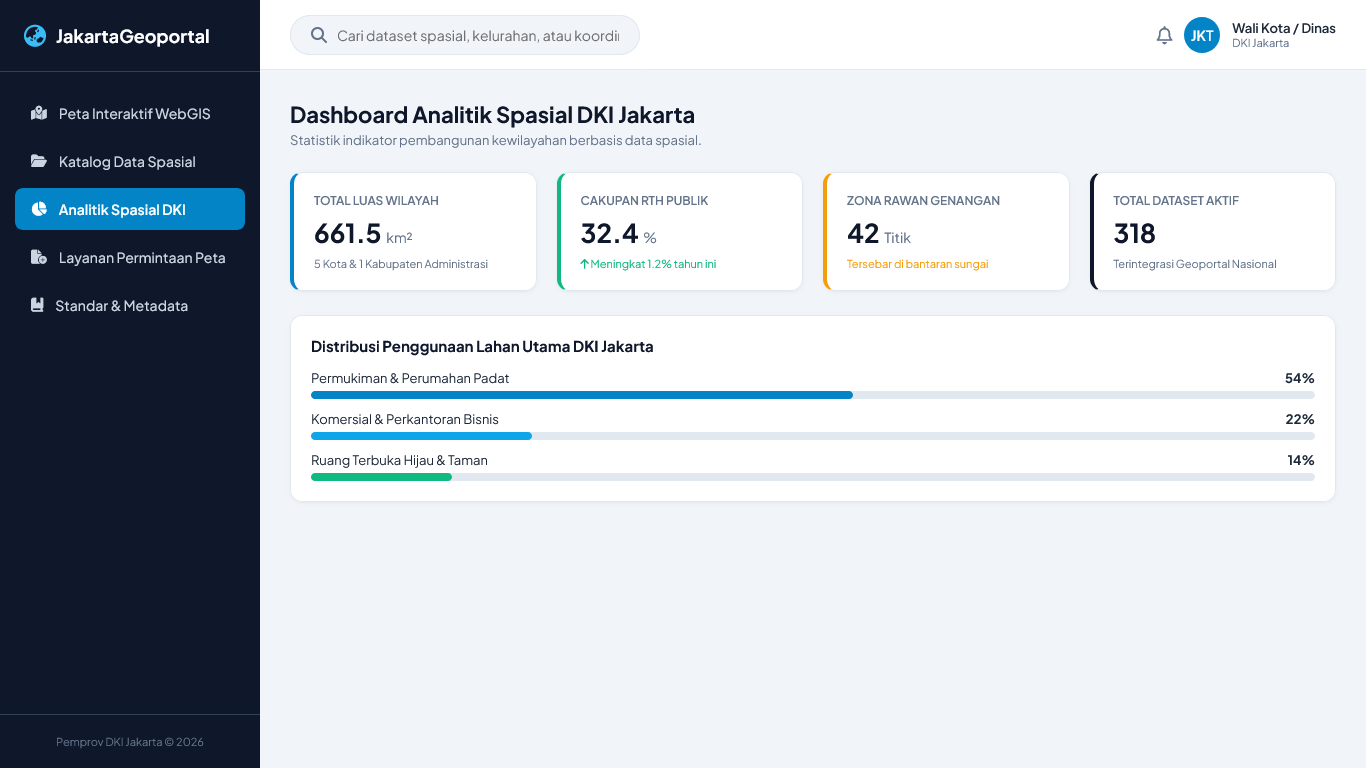Click the 22% percentage label

(1300, 419)
